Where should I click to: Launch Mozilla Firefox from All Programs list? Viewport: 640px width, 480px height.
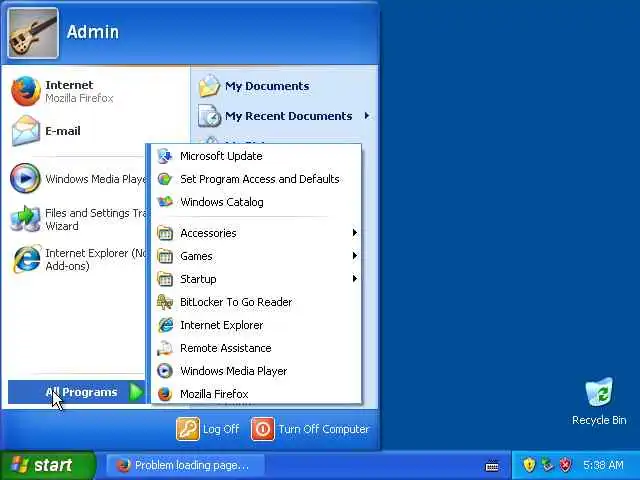256,393
